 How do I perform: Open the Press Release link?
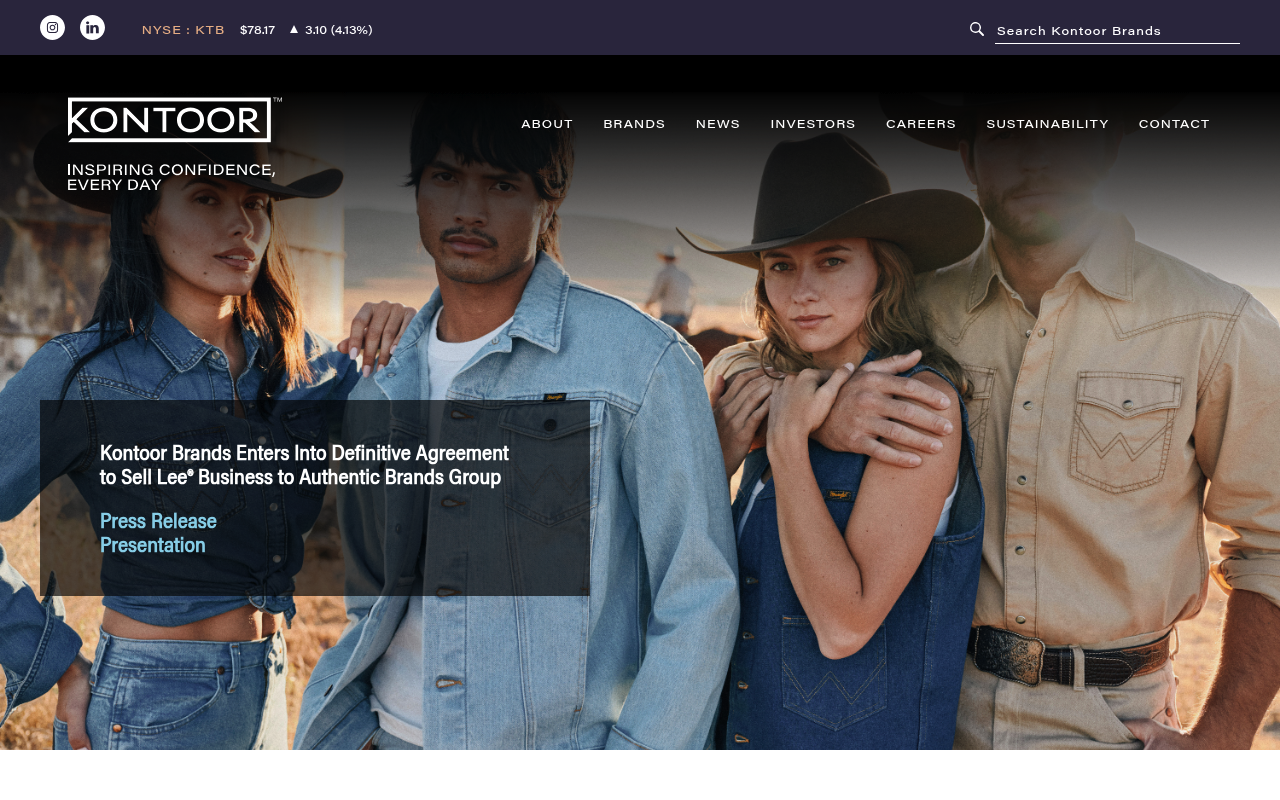[158, 521]
